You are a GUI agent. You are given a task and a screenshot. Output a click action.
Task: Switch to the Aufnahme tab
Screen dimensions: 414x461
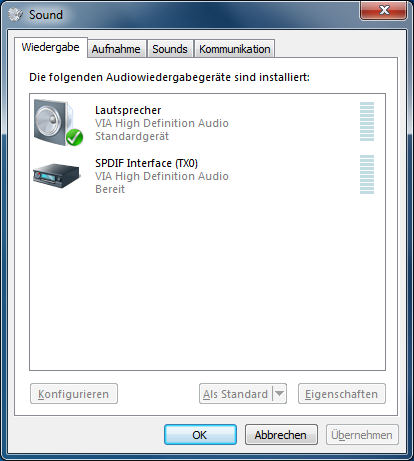116,49
